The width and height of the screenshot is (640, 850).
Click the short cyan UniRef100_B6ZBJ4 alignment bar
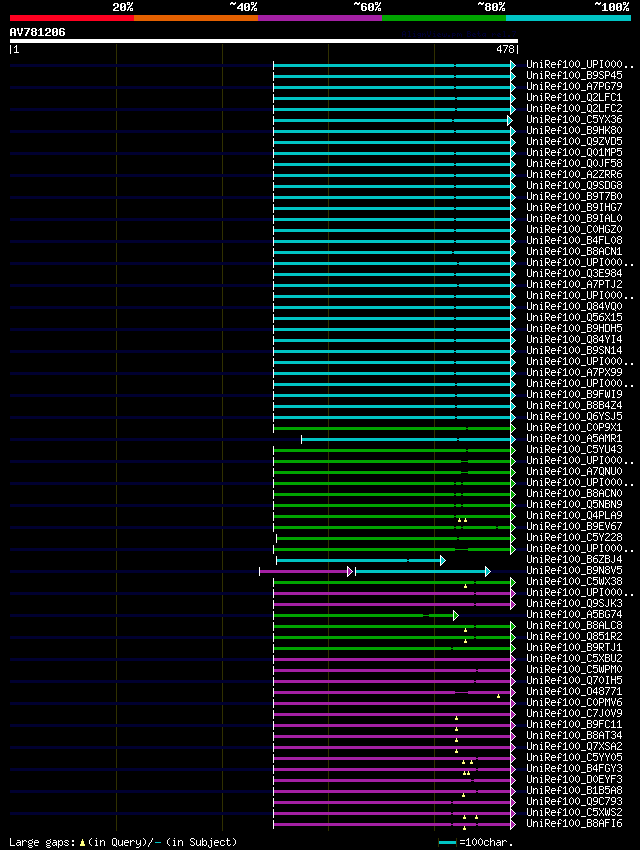tap(361, 561)
